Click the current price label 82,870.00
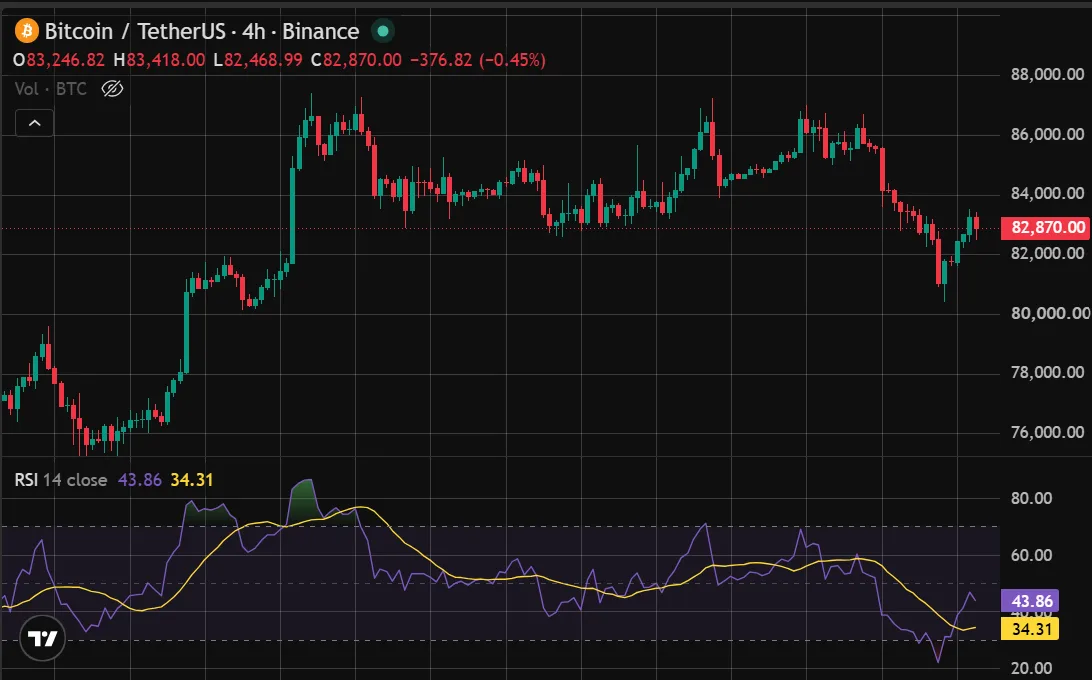 (x=1045, y=228)
